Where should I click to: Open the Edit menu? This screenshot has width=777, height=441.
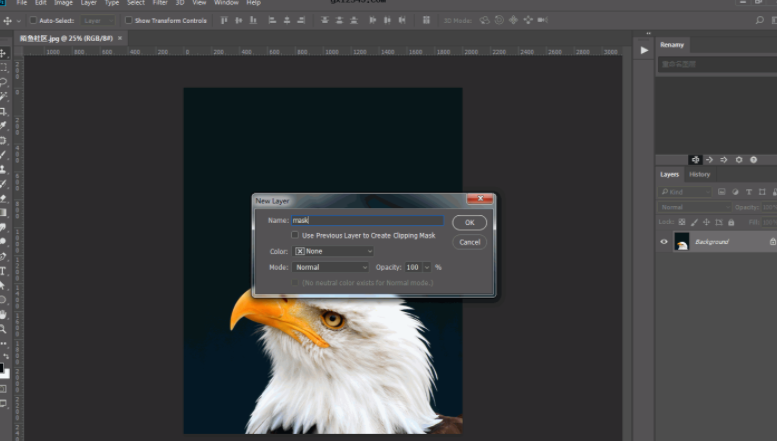41,2
